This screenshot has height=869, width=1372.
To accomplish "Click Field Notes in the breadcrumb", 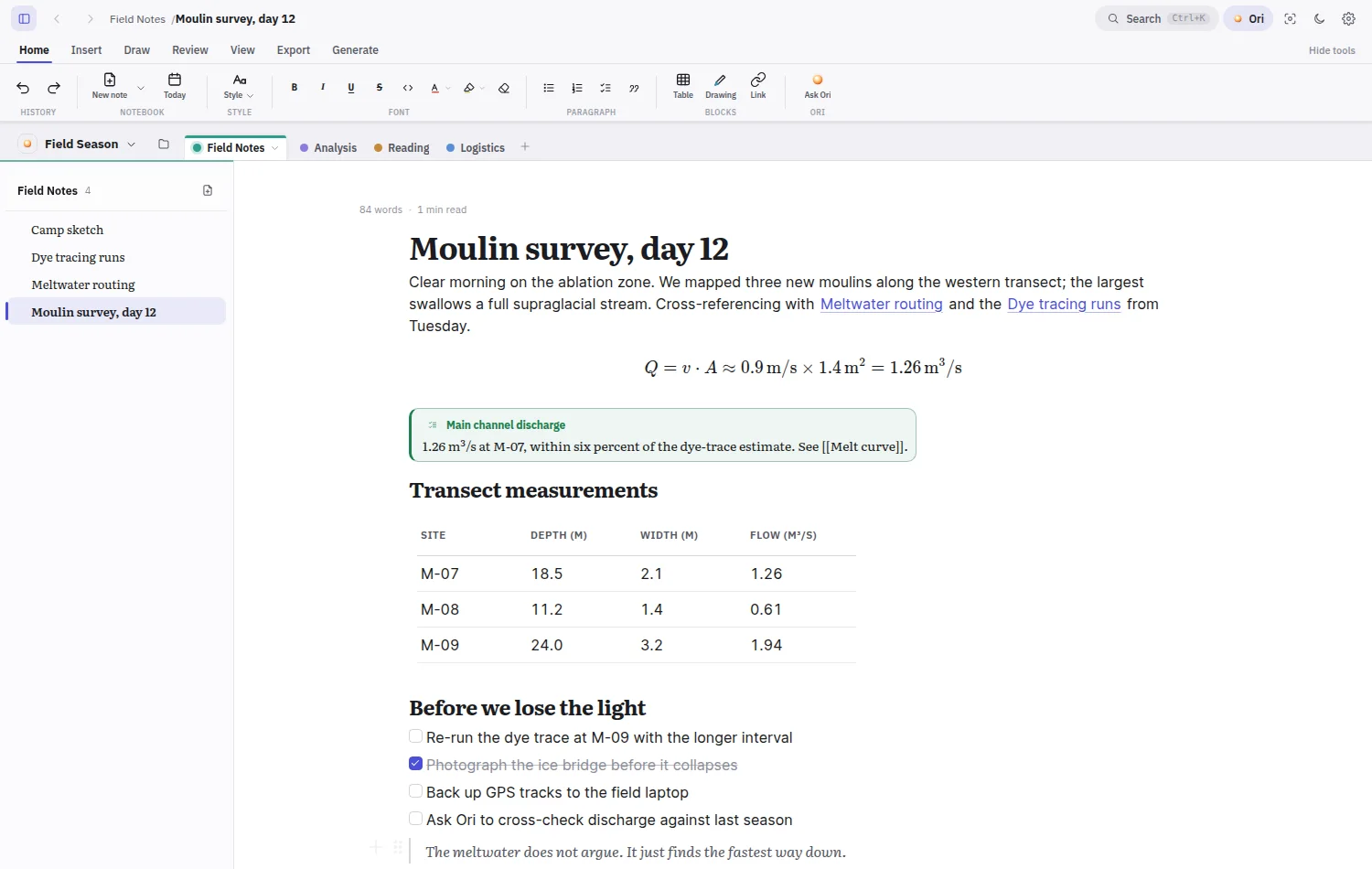I will [x=137, y=18].
